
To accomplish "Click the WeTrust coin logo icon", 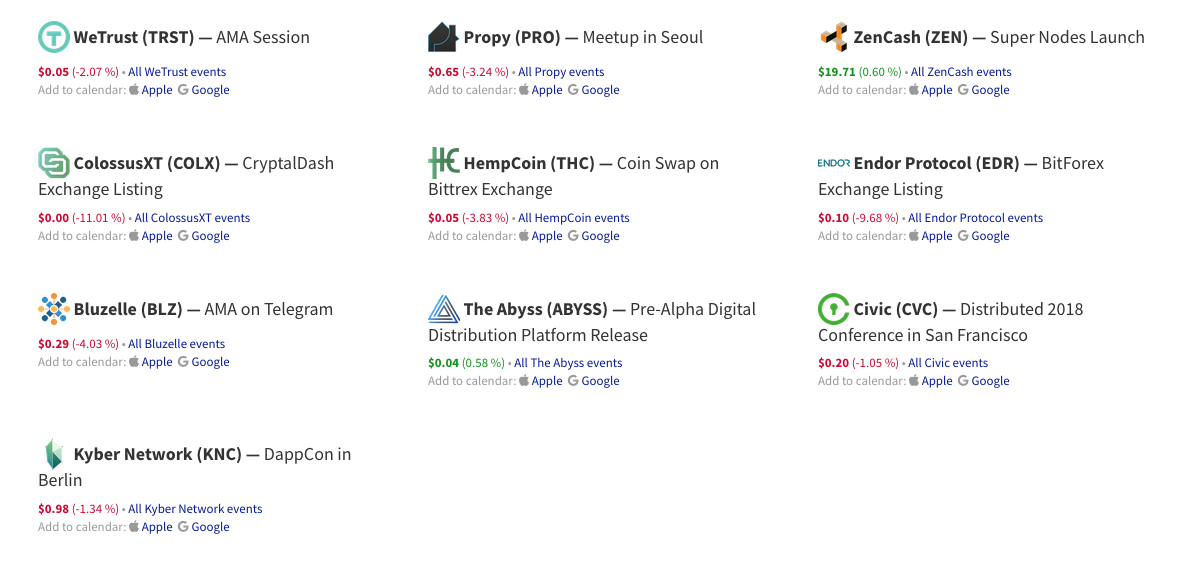I will (54, 38).
